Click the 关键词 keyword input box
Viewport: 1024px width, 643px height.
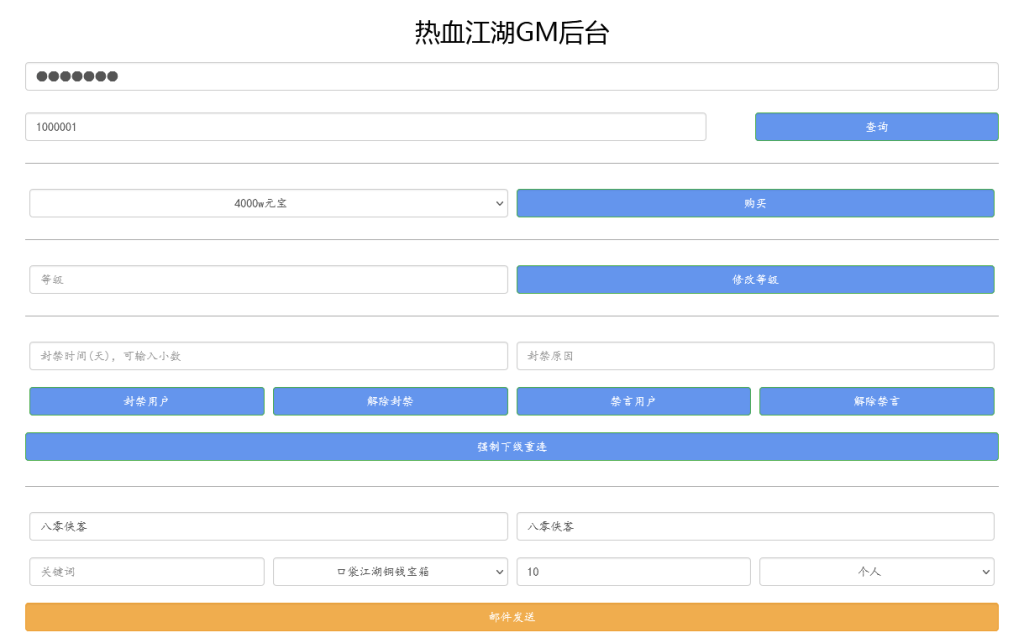(x=146, y=571)
